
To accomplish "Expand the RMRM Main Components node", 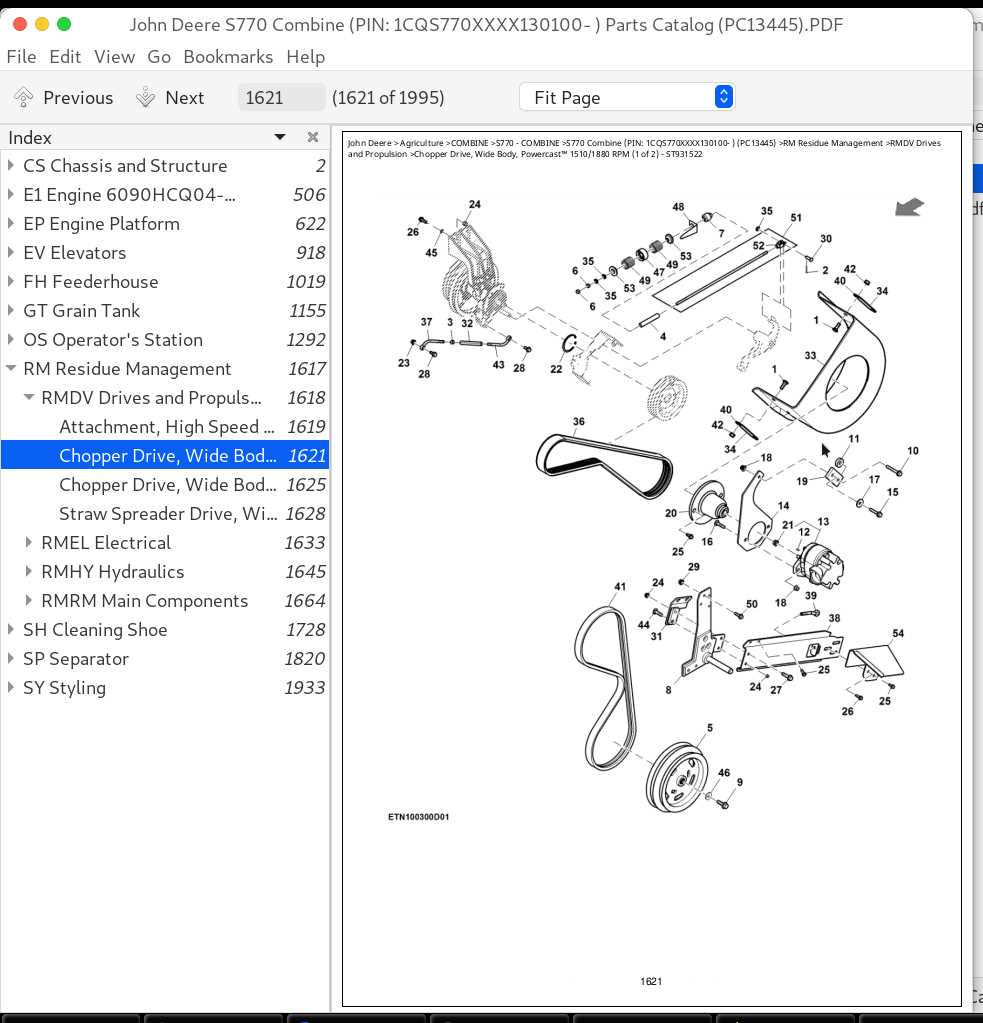I will pyautogui.click(x=29, y=600).
